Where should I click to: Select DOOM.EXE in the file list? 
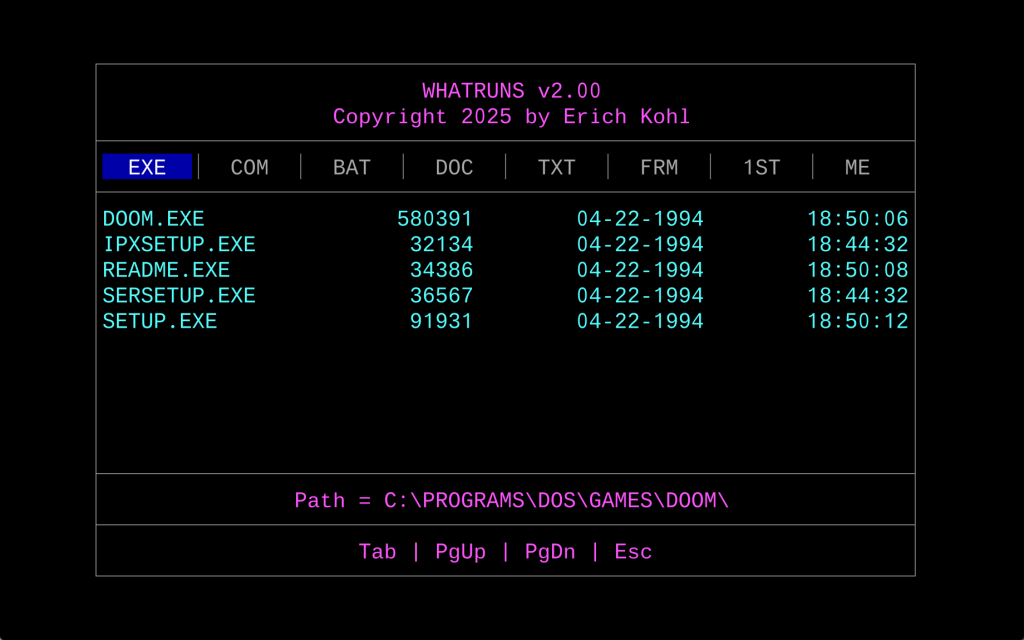pos(154,219)
